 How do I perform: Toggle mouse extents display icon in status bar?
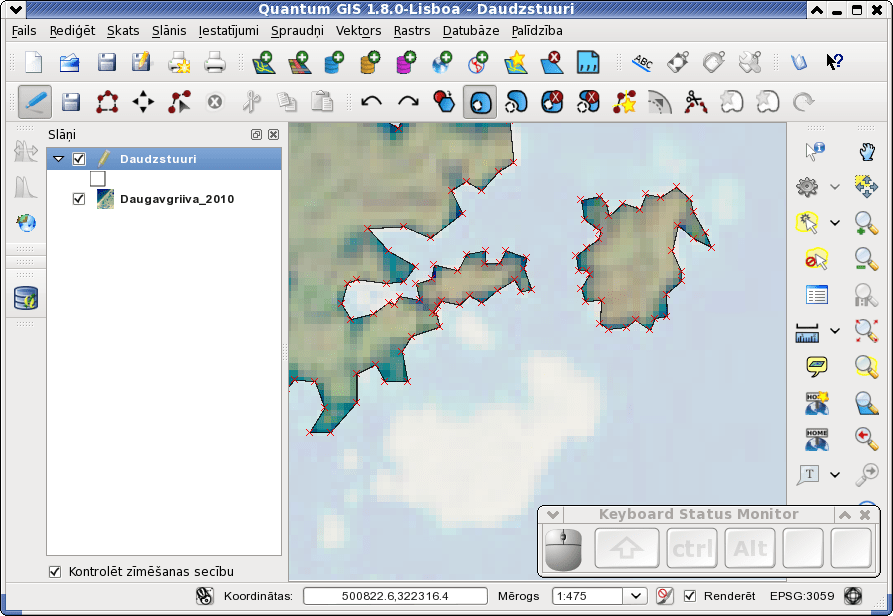point(204,596)
